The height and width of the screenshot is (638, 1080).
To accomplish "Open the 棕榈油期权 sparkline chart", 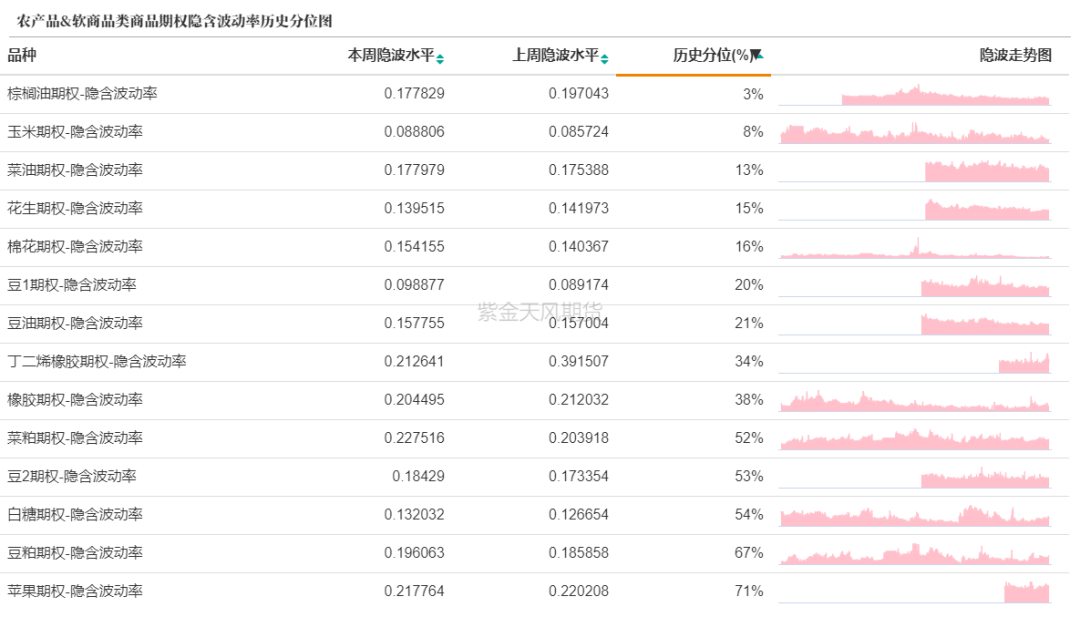I will (x=915, y=94).
